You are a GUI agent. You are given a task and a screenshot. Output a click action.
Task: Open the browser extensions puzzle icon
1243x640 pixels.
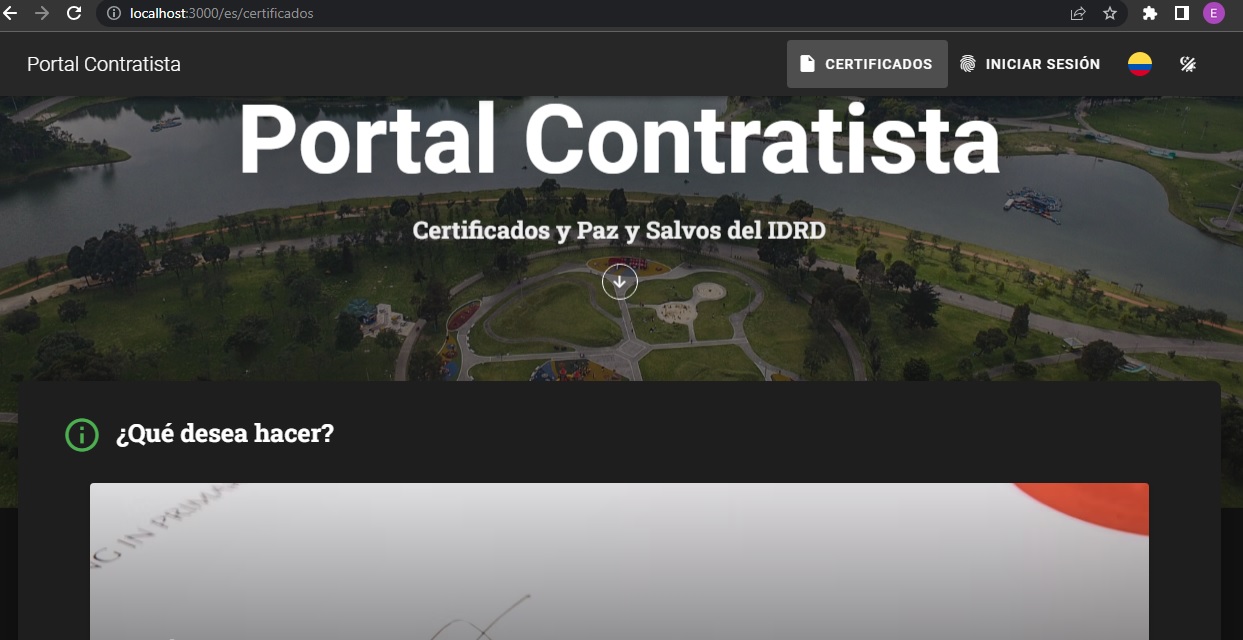[1150, 13]
